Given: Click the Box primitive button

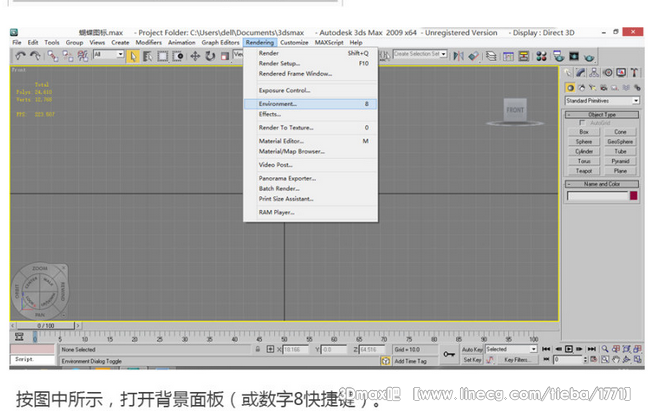Looking at the screenshot, I should (x=584, y=132).
